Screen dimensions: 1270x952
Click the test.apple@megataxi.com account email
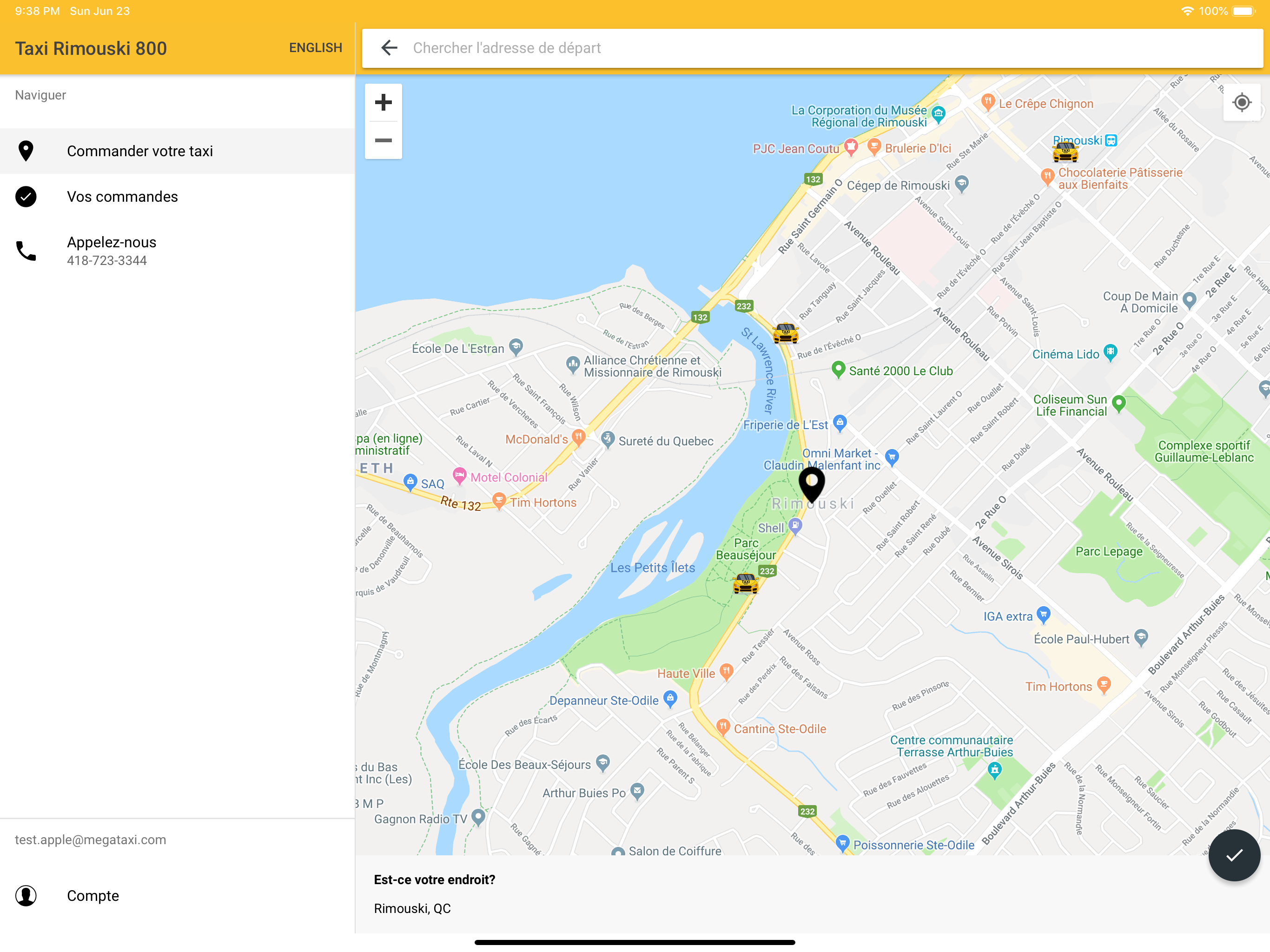(90, 840)
